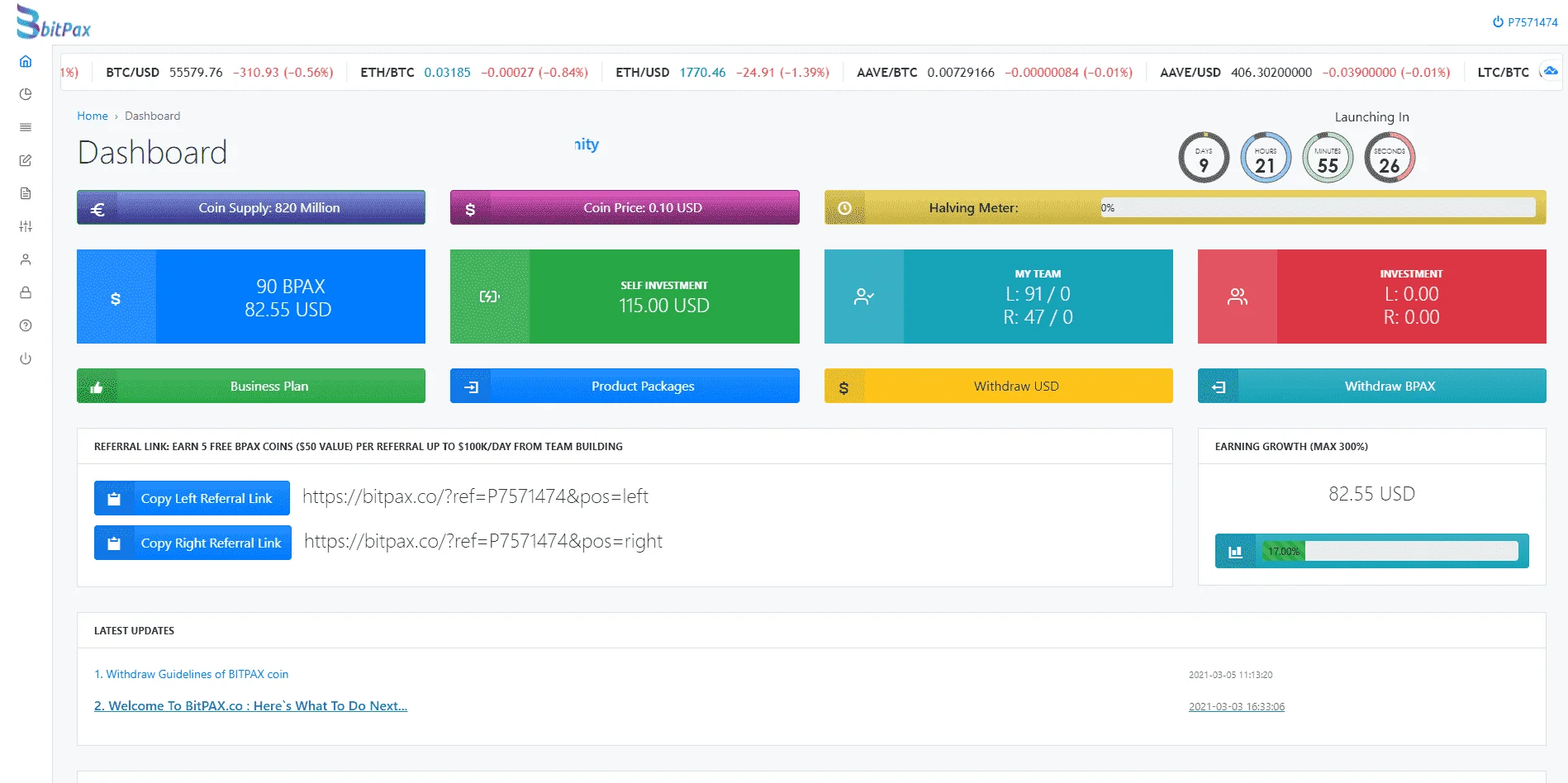Click the Self Investment 115.00 USD card
Image resolution: width=1568 pixels, height=783 pixels.
(x=625, y=297)
